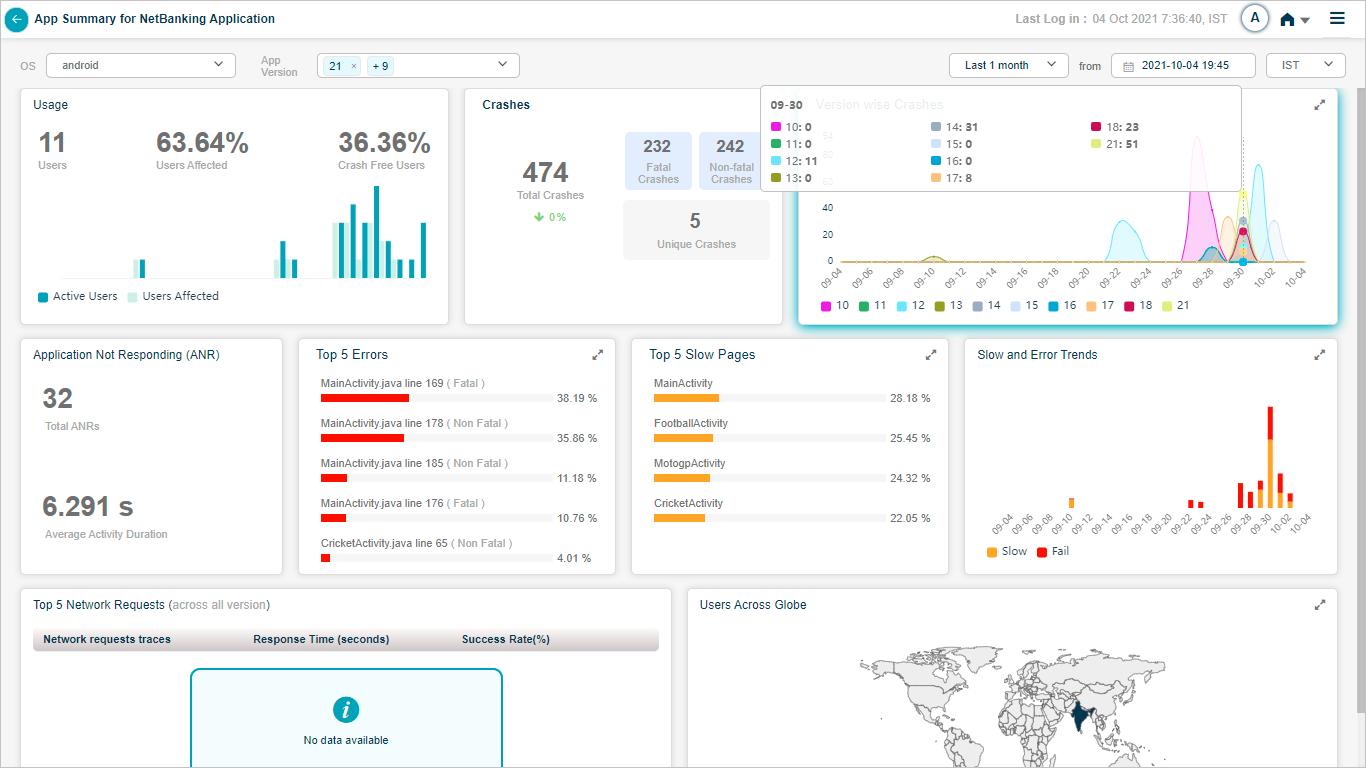Toggle Users Affected legend in Usage
The height and width of the screenshot is (768, 1366).
point(173,296)
